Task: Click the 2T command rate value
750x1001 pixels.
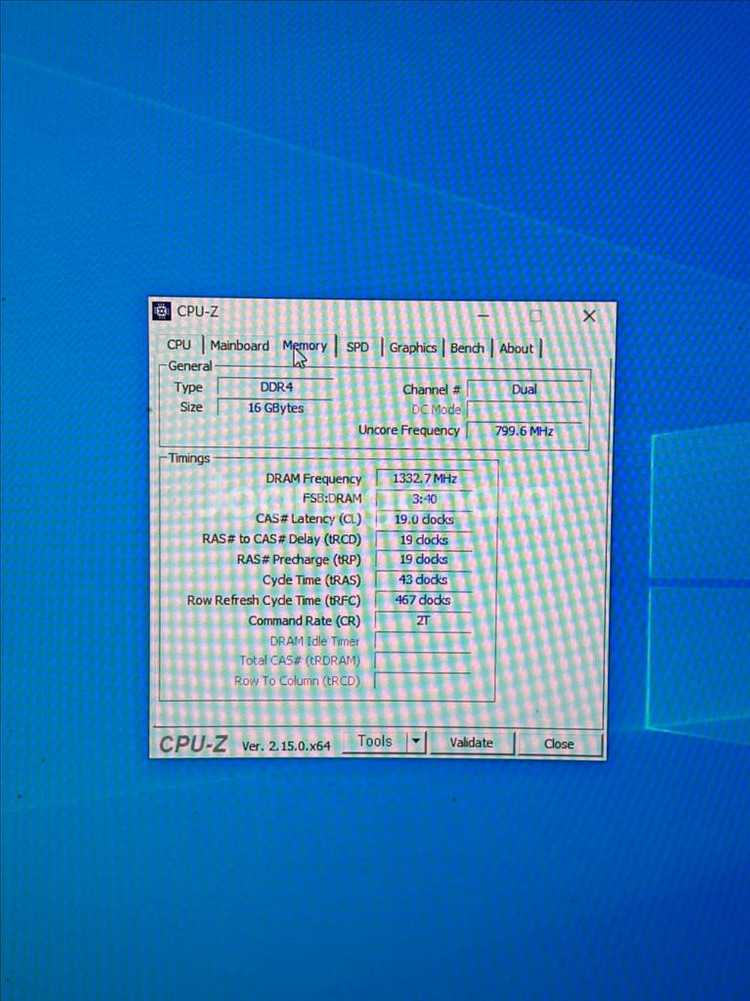Action: coord(424,621)
